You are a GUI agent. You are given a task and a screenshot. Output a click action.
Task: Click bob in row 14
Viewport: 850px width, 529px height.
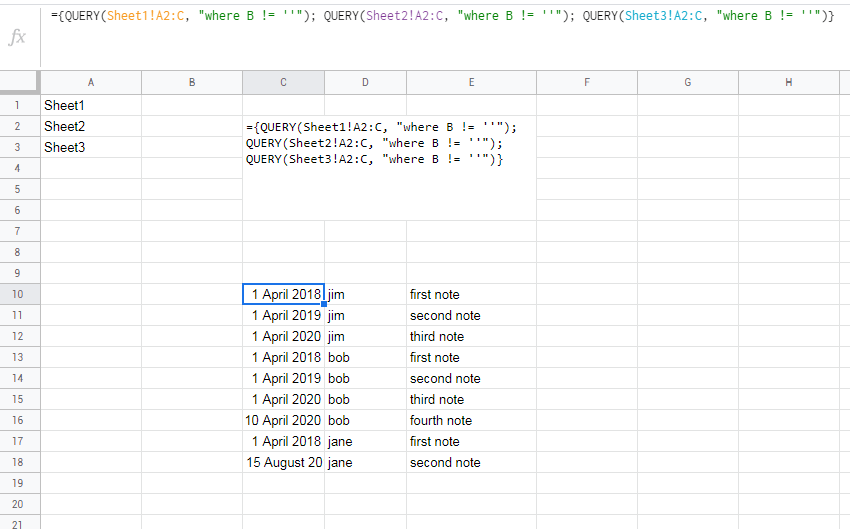coord(365,378)
